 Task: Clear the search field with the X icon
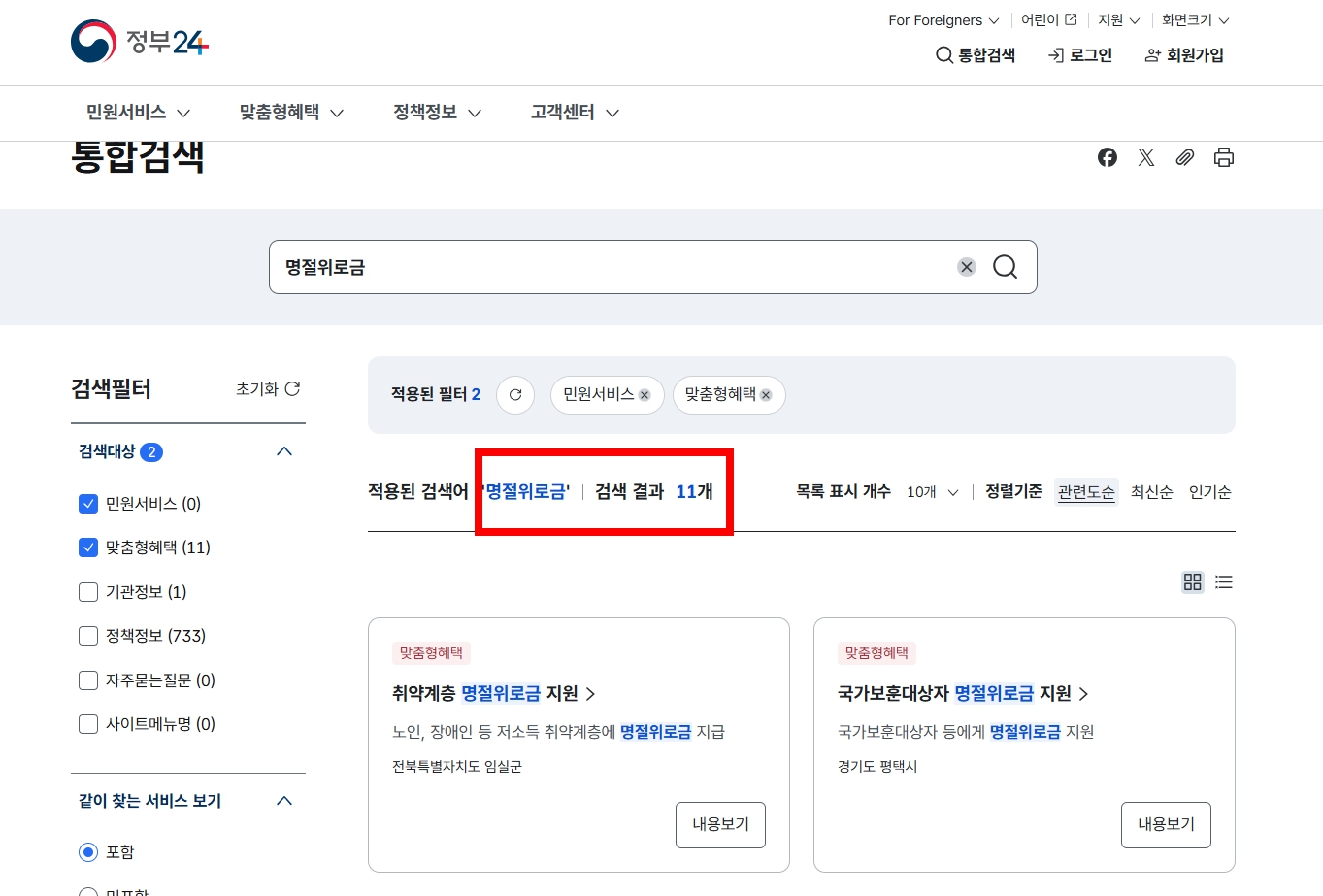[966, 266]
